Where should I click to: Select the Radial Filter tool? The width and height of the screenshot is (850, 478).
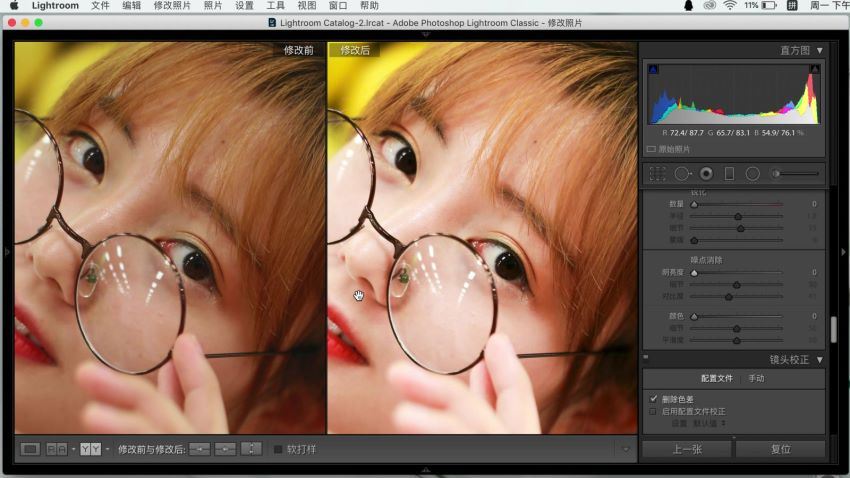point(752,173)
